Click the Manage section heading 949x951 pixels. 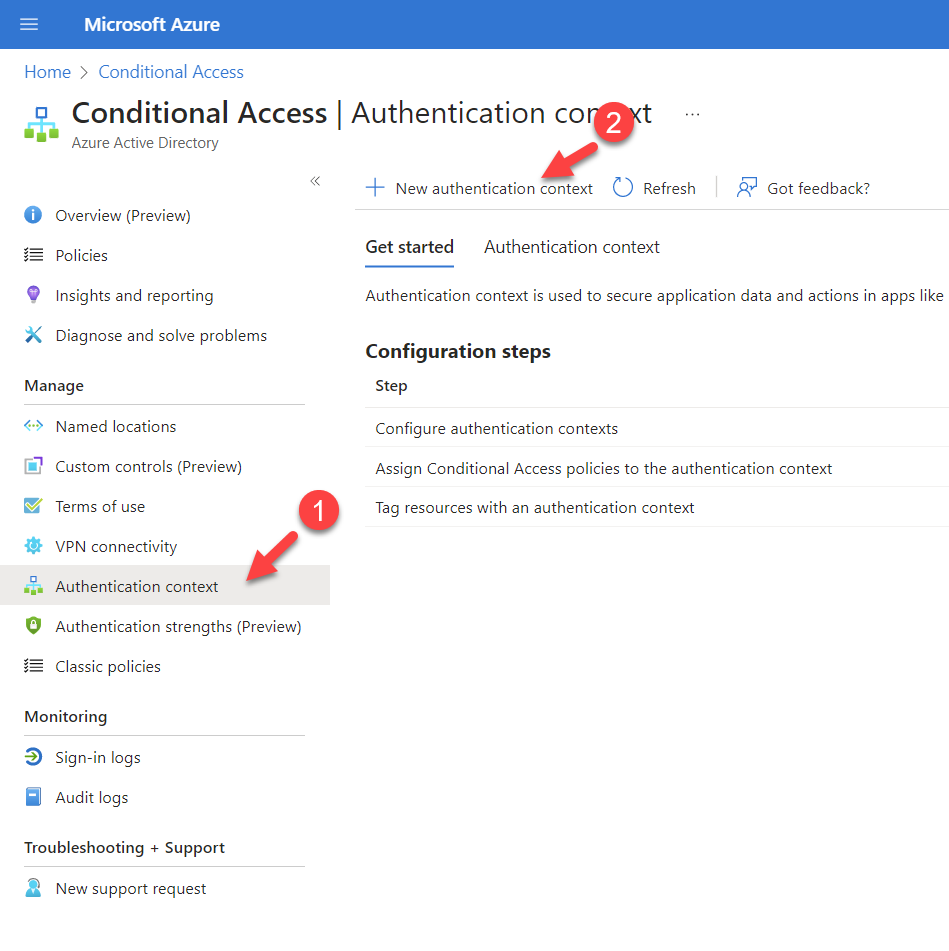pyautogui.click(x=54, y=386)
